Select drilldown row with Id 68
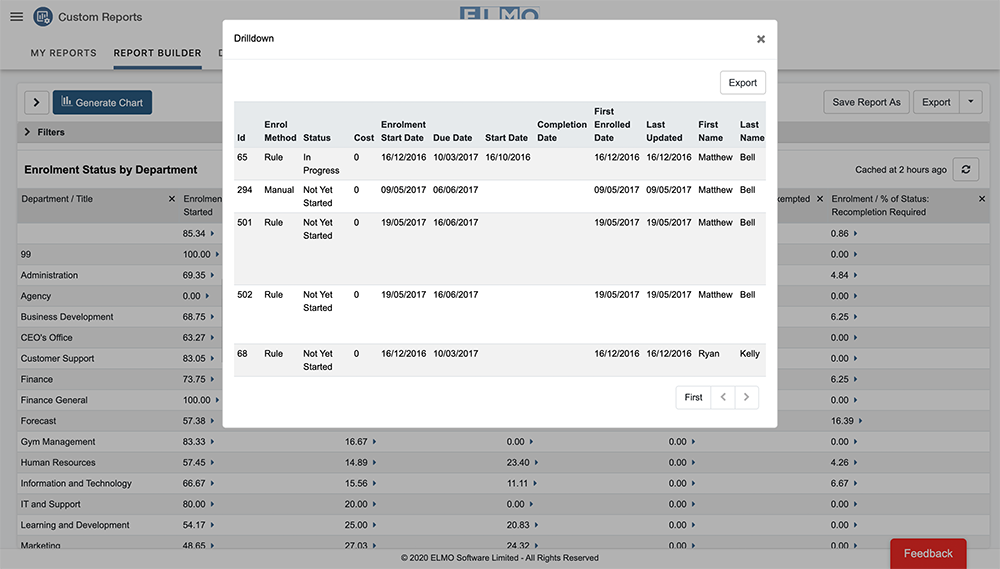Image resolution: width=1000 pixels, height=569 pixels. pos(499,360)
